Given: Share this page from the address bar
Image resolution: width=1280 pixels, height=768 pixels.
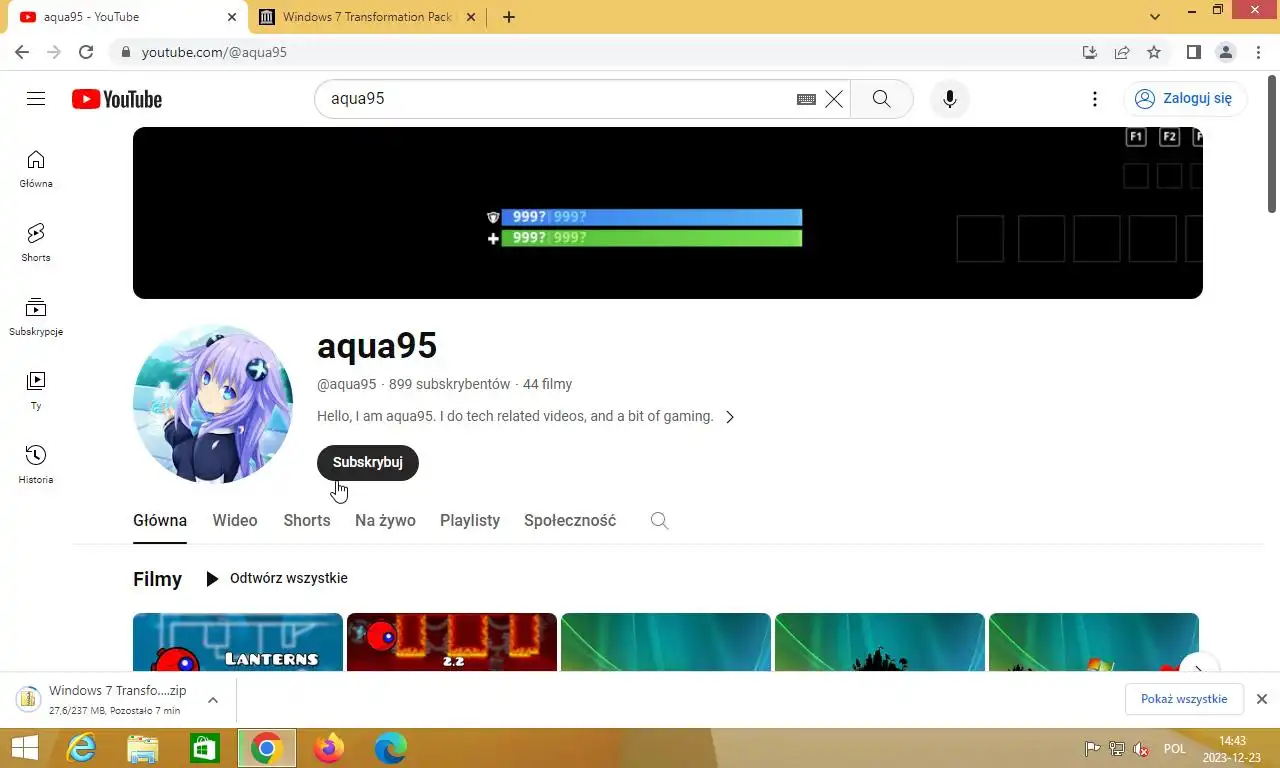Looking at the screenshot, I should coord(1122,52).
